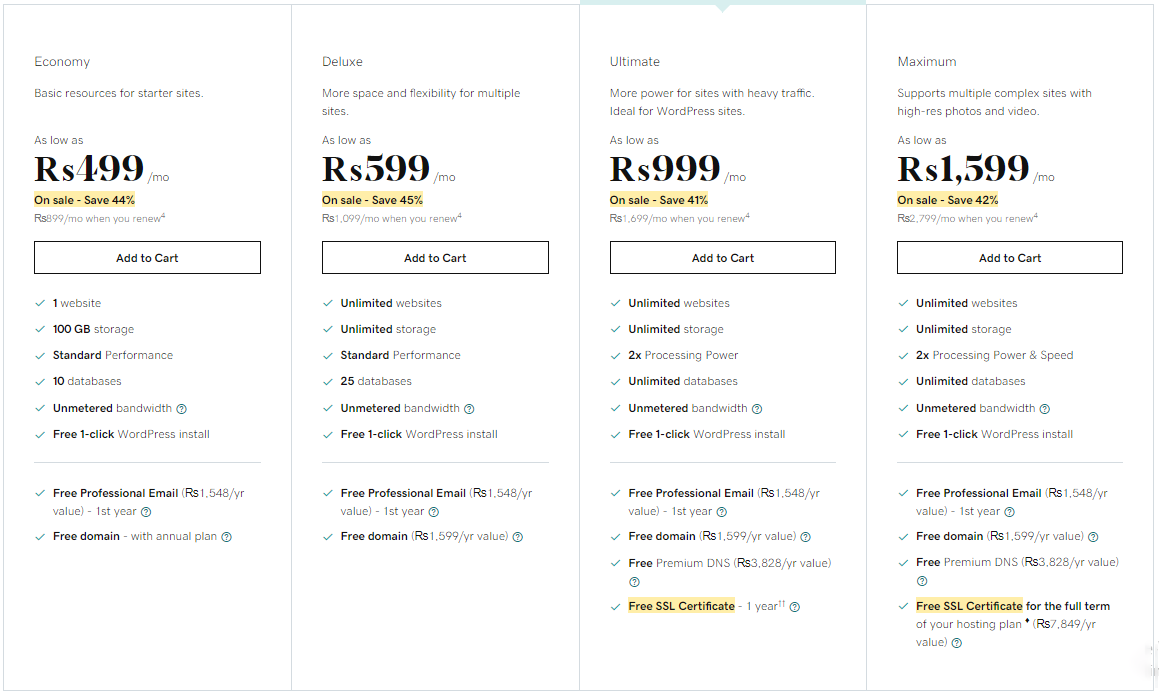The height and width of the screenshot is (696, 1159).
Task: Open Maximum Free SSL Certificate help icon
Action: pos(956,643)
